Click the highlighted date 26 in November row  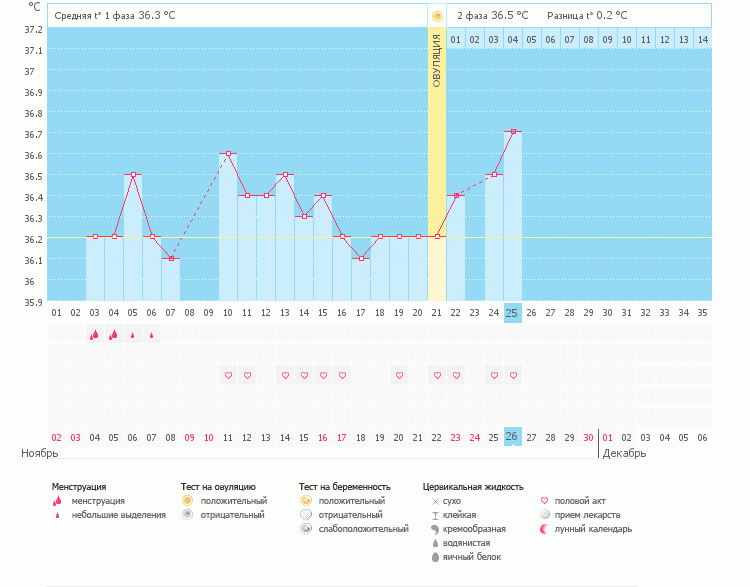(x=513, y=437)
